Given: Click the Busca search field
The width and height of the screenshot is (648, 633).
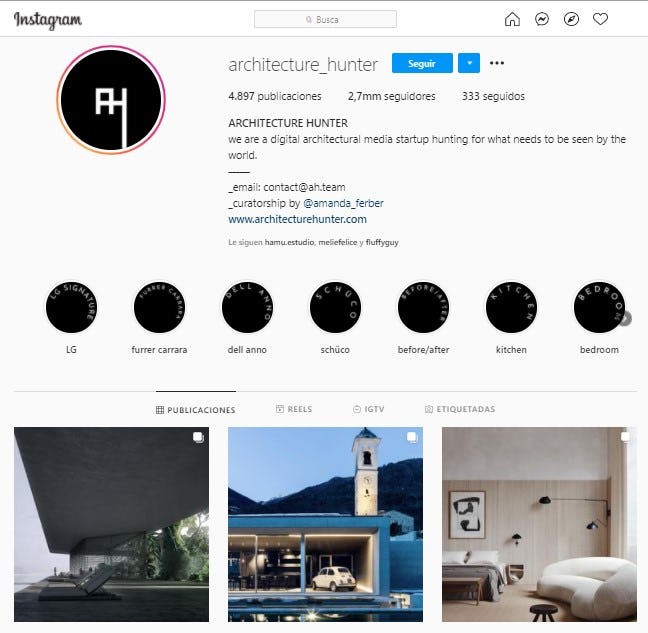Looking at the screenshot, I should [x=326, y=19].
